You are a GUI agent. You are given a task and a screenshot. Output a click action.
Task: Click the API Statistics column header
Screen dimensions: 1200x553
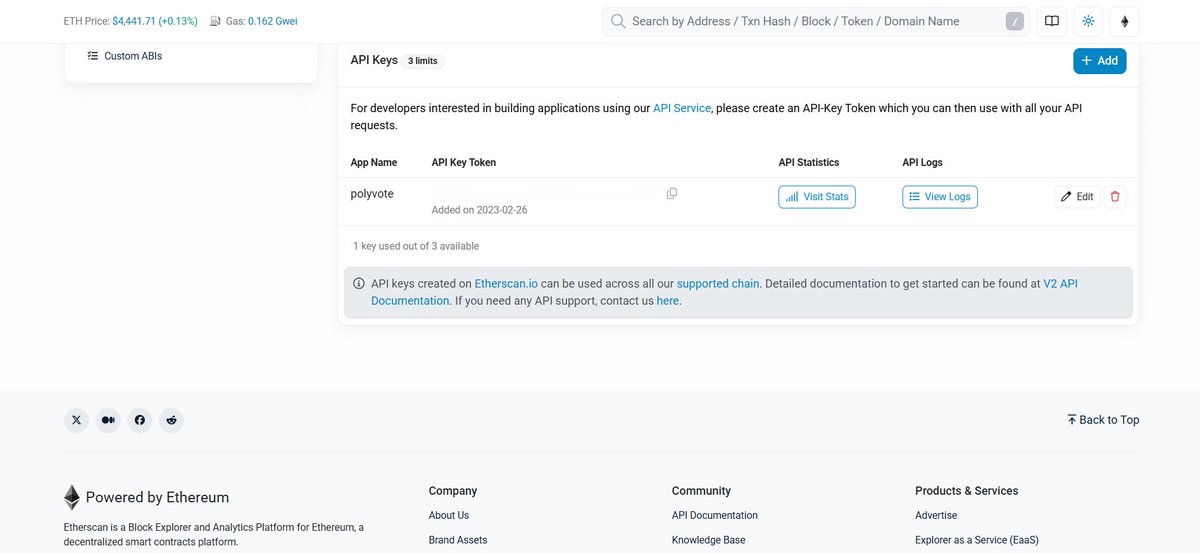coord(809,162)
